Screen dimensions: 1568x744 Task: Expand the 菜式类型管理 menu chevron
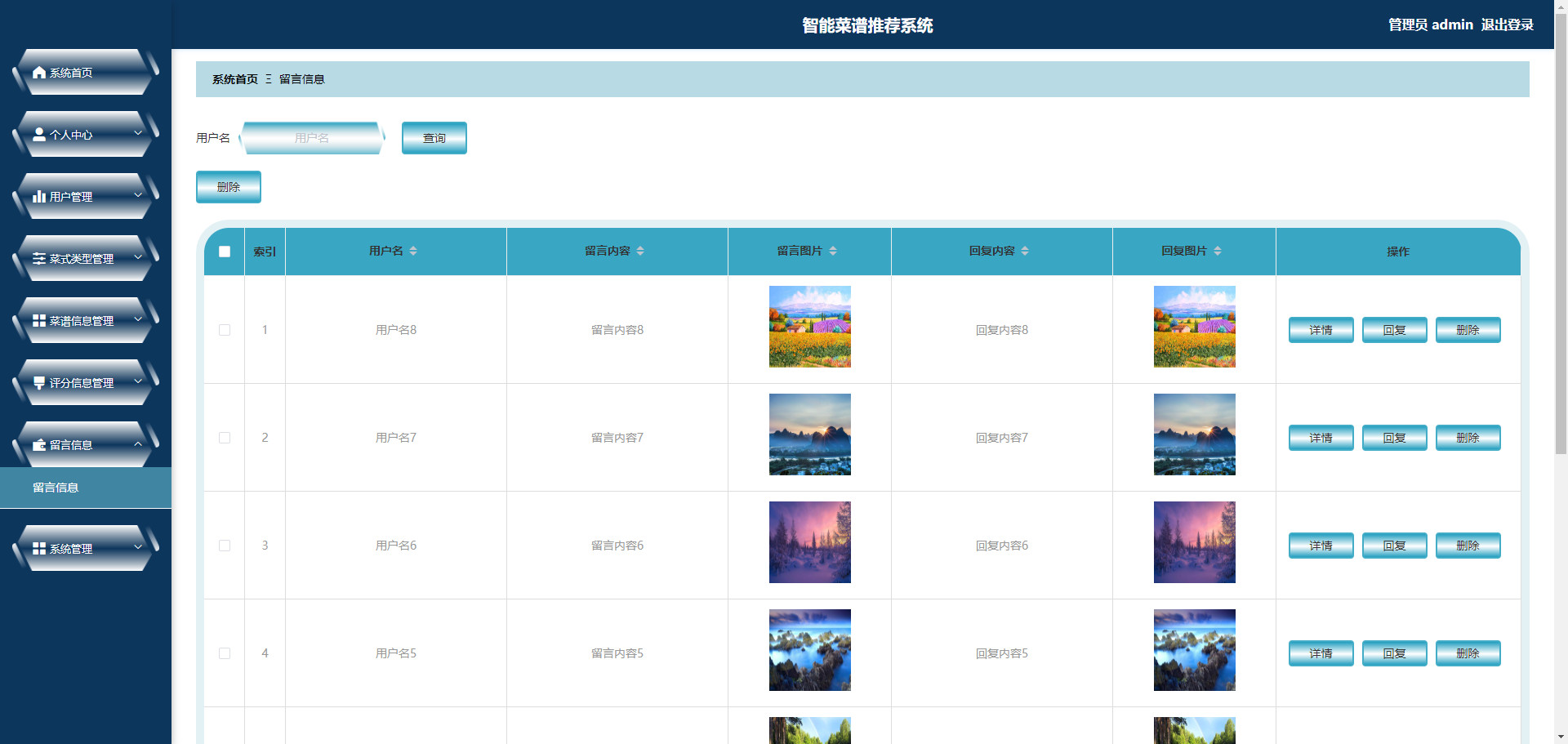138,257
